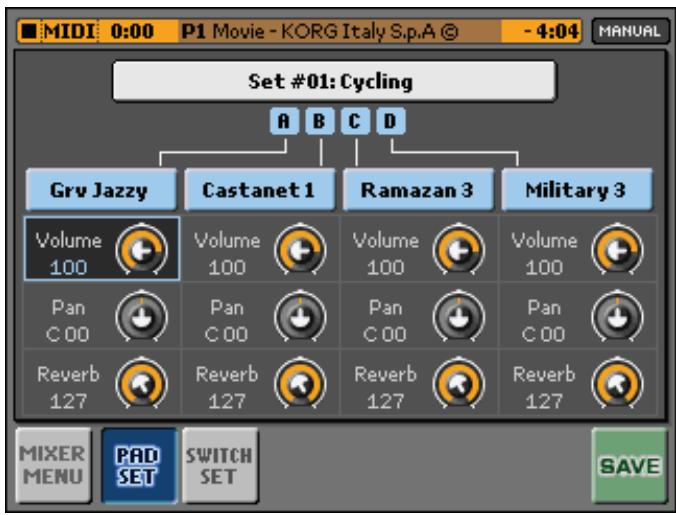
Task: Click the MANUAL button
Action: (x=630, y=31)
